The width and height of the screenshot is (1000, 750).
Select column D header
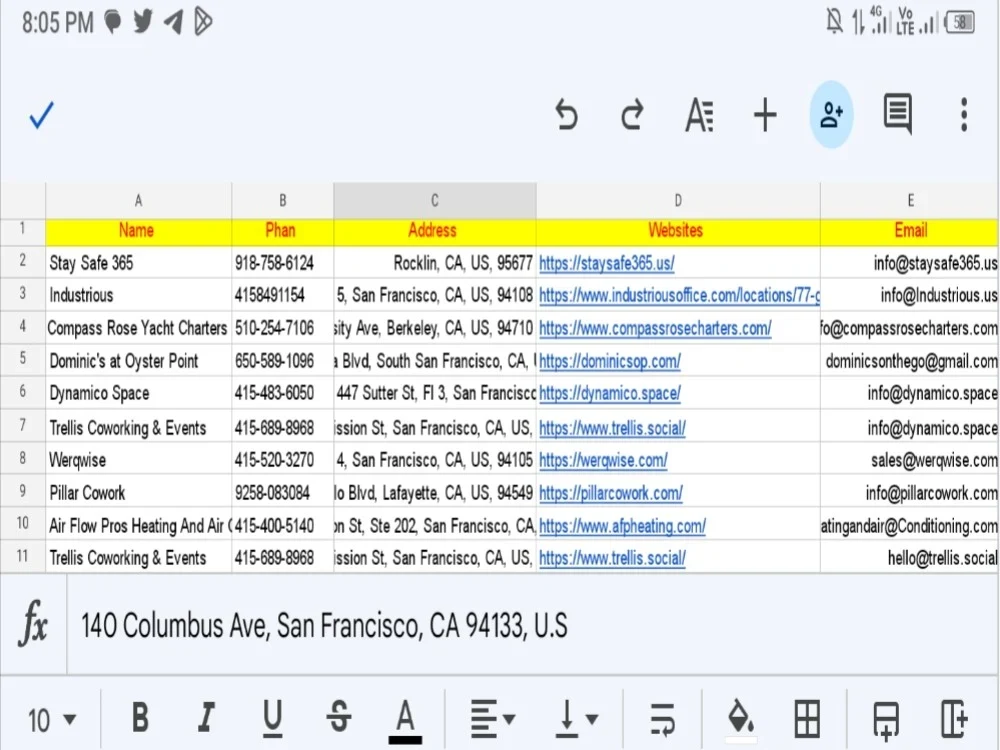point(678,200)
